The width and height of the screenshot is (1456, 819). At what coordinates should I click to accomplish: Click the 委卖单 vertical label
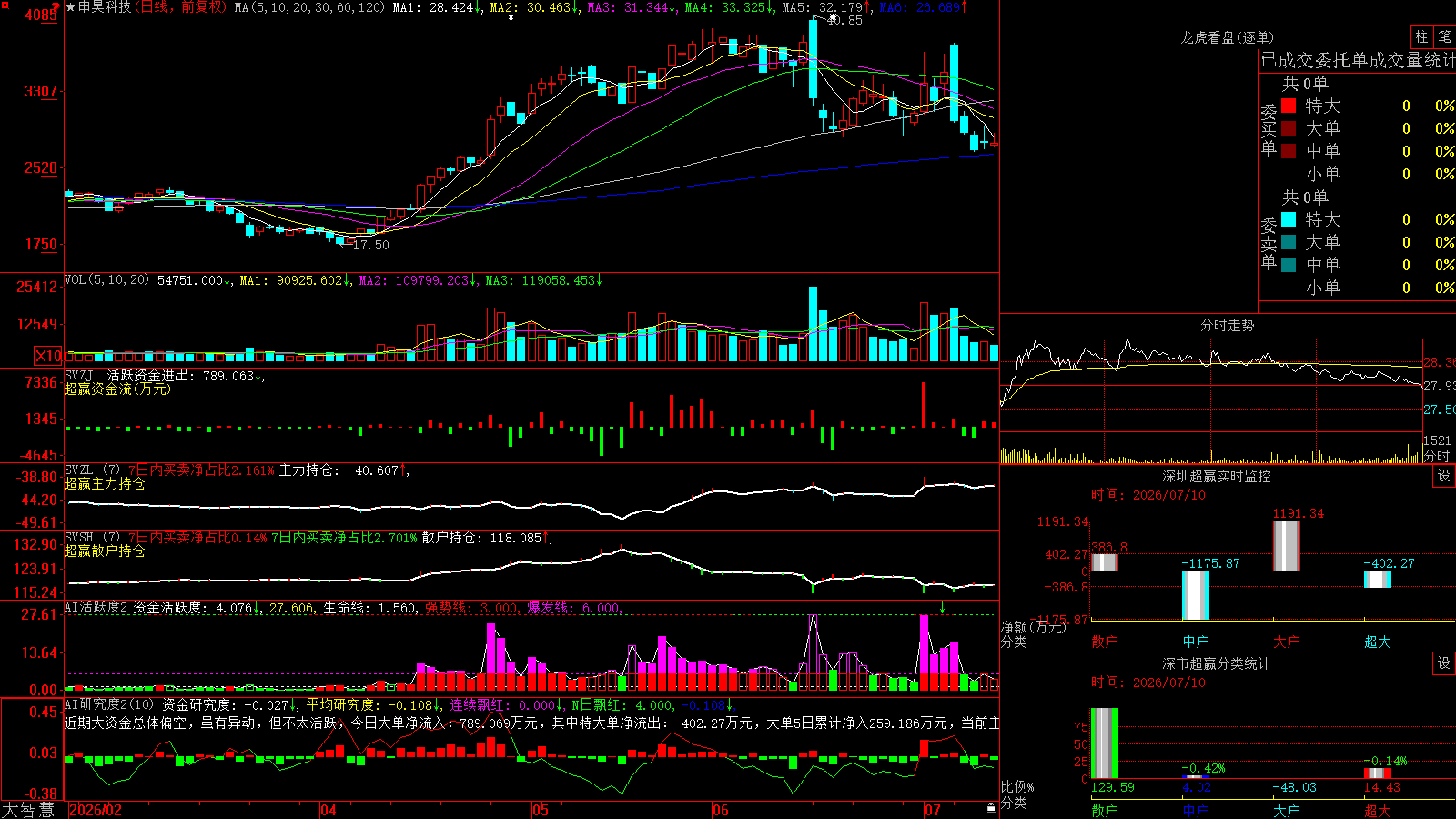[x=1269, y=244]
